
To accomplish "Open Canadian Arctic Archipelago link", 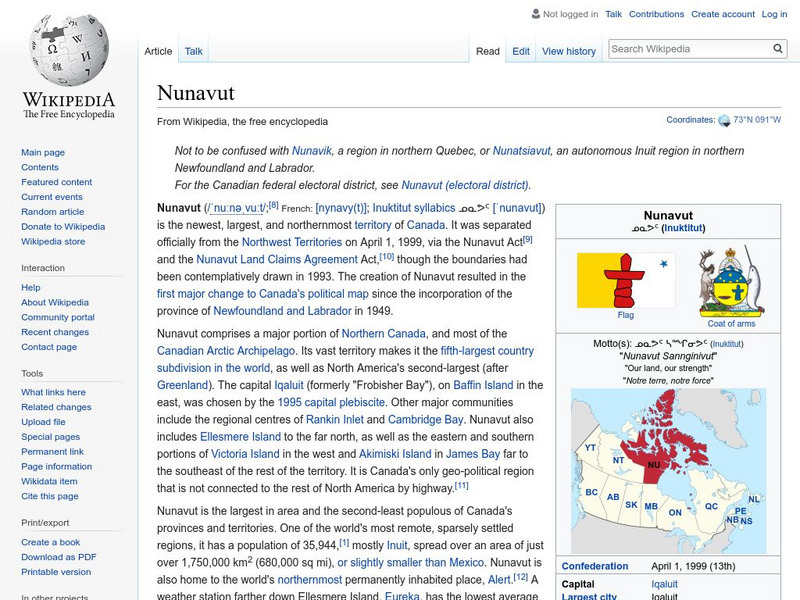I will pyautogui.click(x=226, y=351).
